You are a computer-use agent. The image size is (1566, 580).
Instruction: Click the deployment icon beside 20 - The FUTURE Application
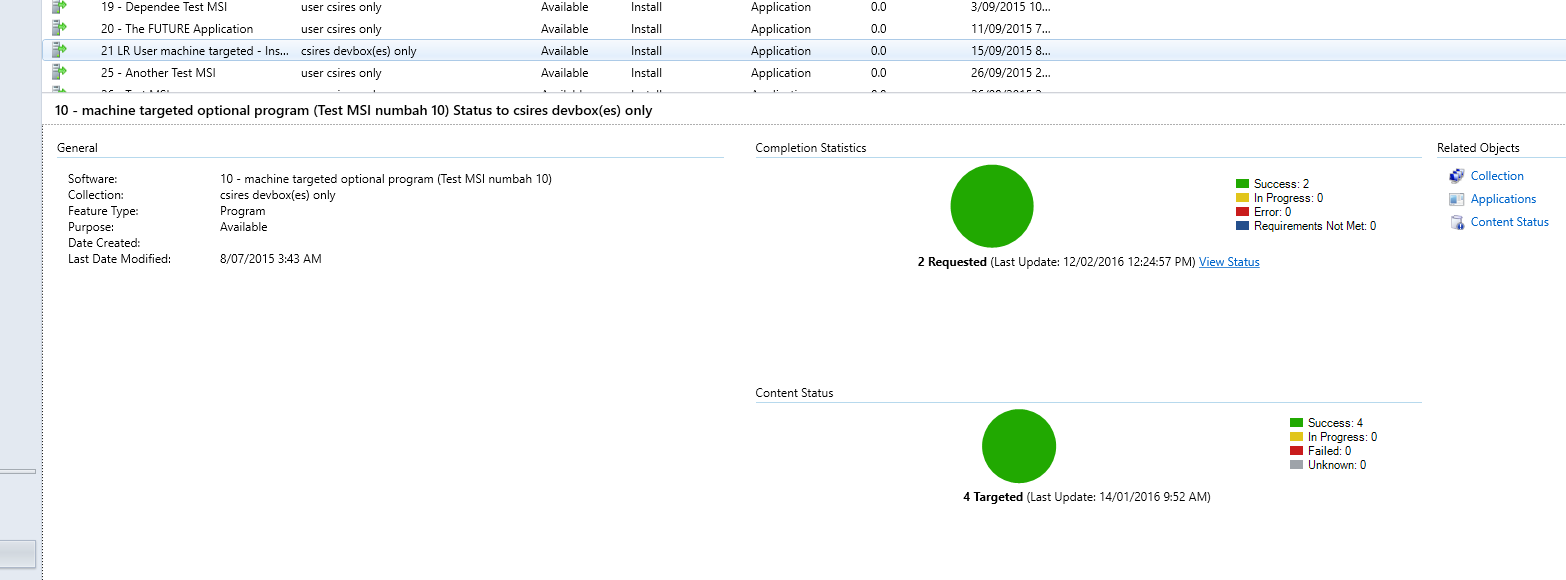59,28
